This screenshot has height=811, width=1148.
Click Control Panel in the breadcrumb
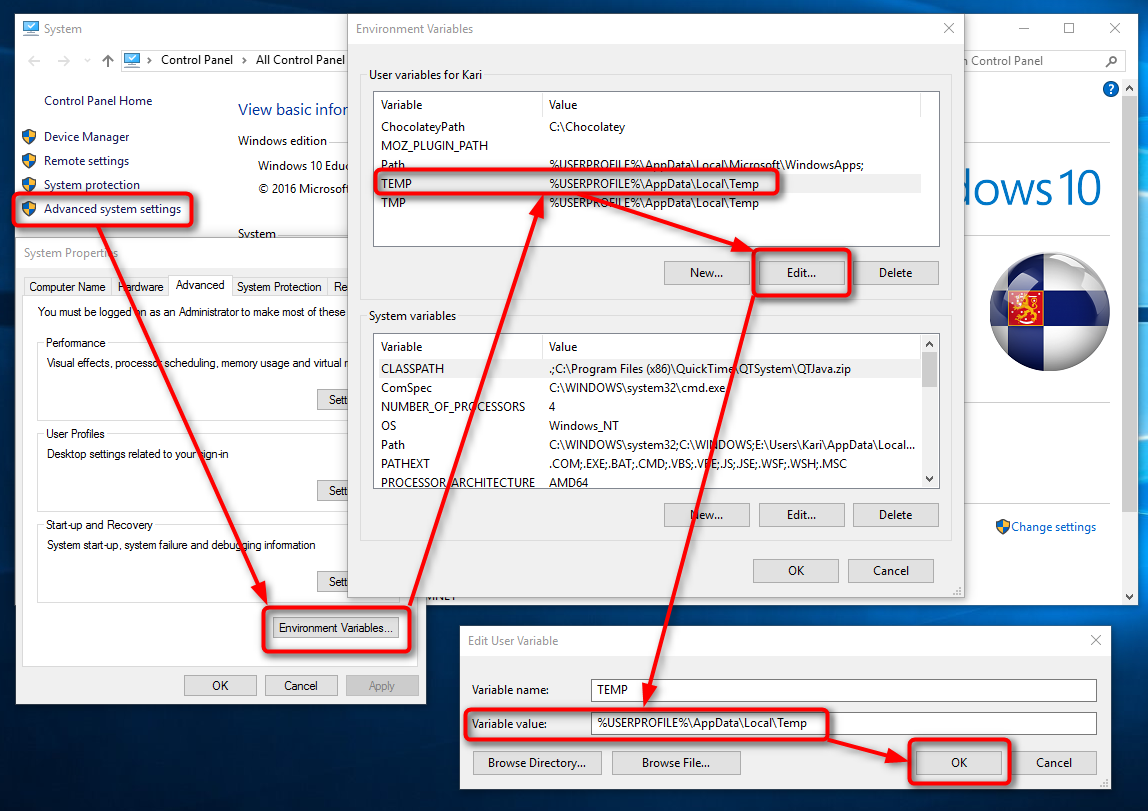[196, 60]
